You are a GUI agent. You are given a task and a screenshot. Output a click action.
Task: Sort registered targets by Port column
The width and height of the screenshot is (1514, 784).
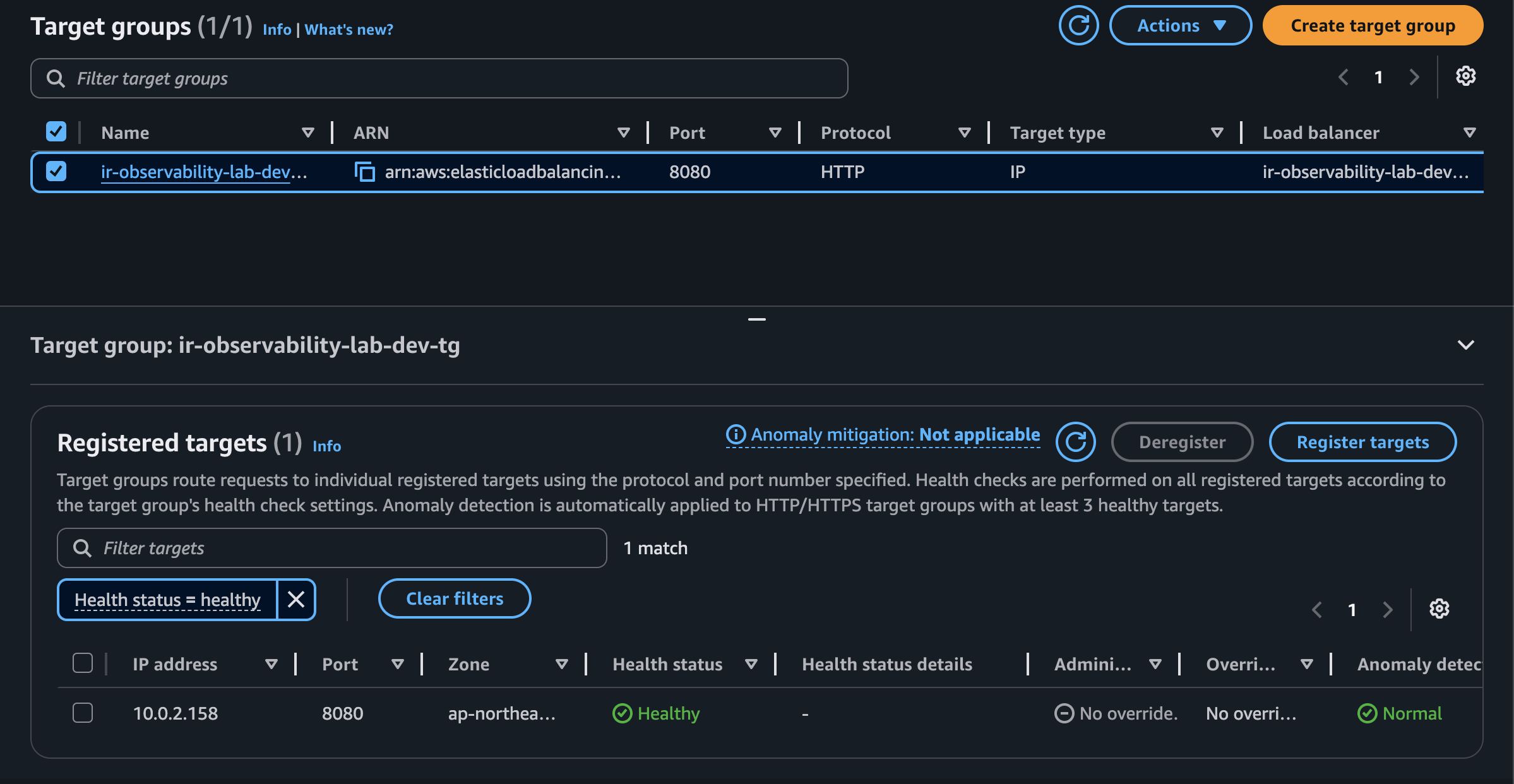[x=397, y=664]
